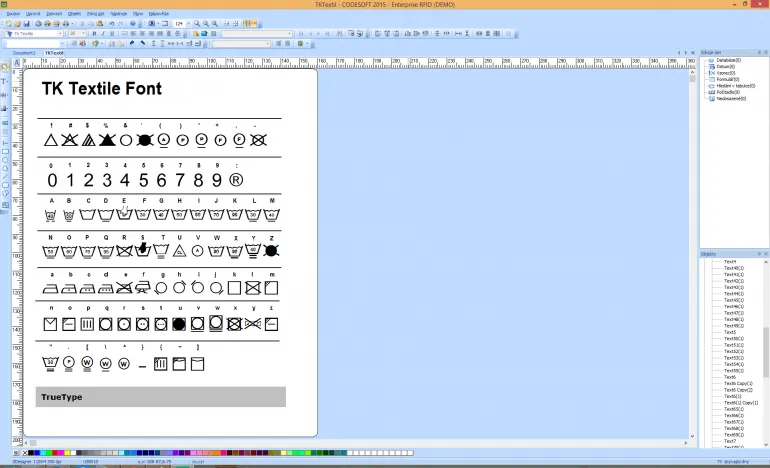Click the Cut scissors icon
Viewport: 770px width, 468px height.
(82, 24)
